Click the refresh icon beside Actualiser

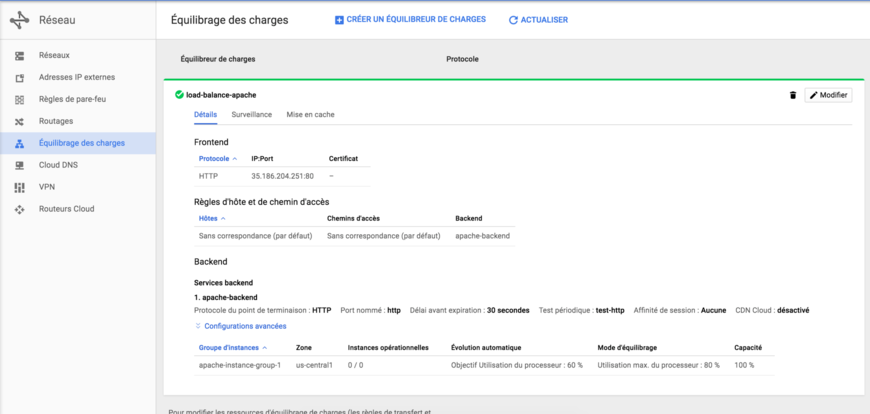tap(513, 20)
